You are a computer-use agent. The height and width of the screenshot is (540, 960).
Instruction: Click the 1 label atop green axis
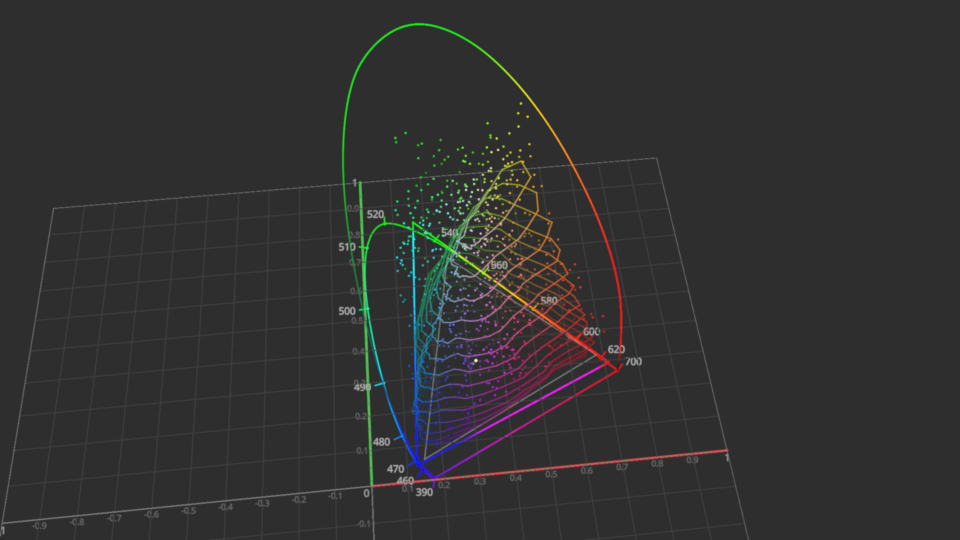(354, 183)
